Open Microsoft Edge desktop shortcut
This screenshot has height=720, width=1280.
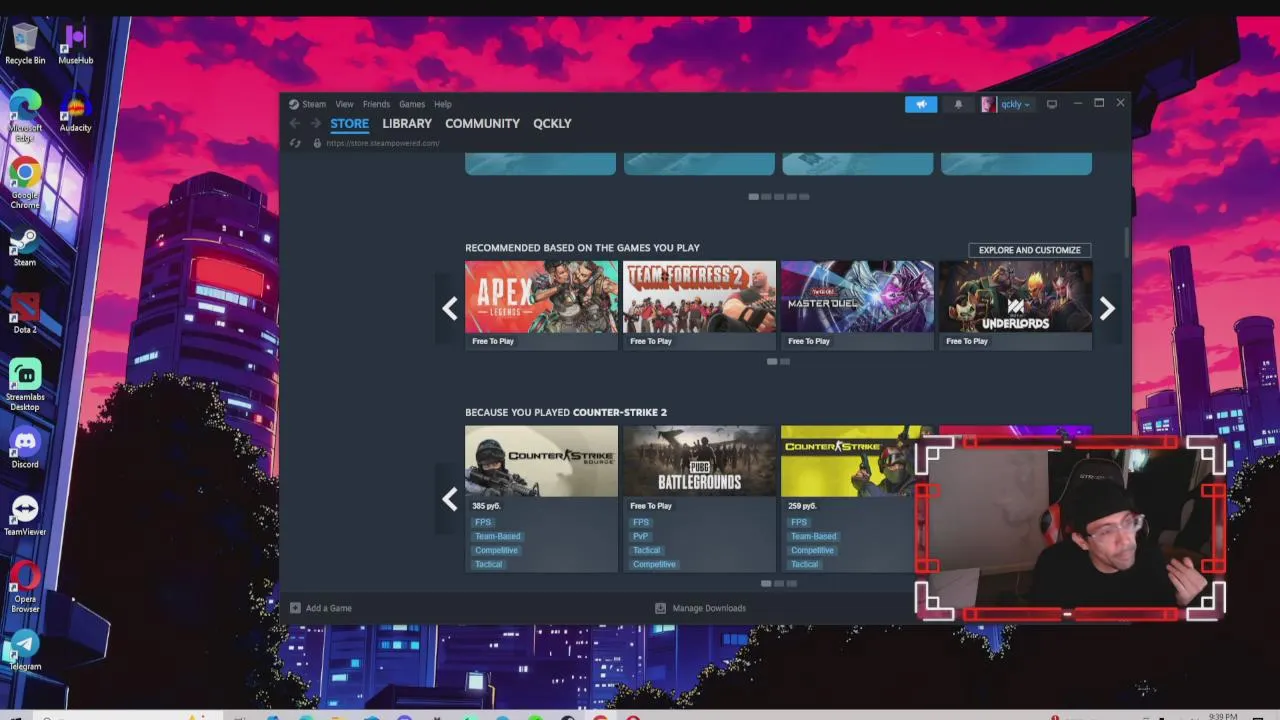click(x=25, y=115)
